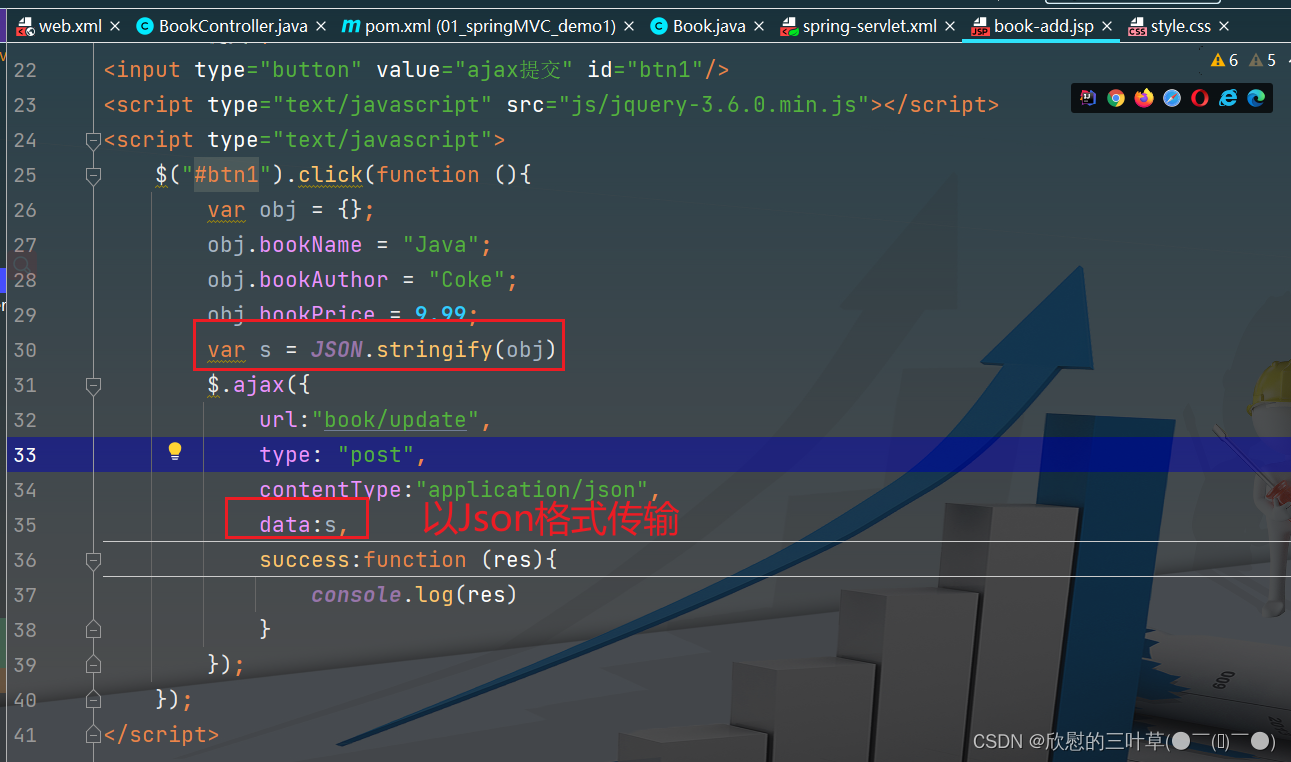Click the yellow intention light bulb
The image size is (1291, 762).
pos(175,452)
